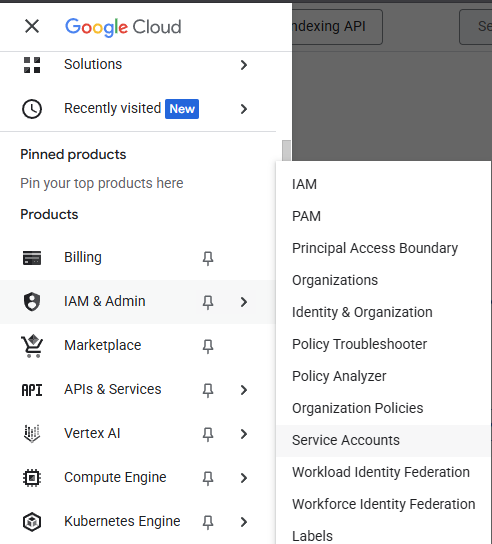
Task: Select IAM in the submenu
Action: [x=304, y=184]
